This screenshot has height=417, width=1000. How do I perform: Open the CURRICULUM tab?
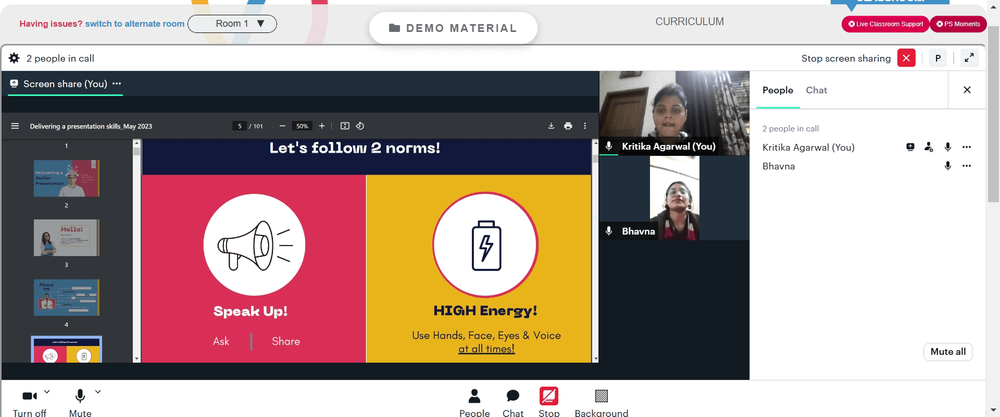pos(689,22)
